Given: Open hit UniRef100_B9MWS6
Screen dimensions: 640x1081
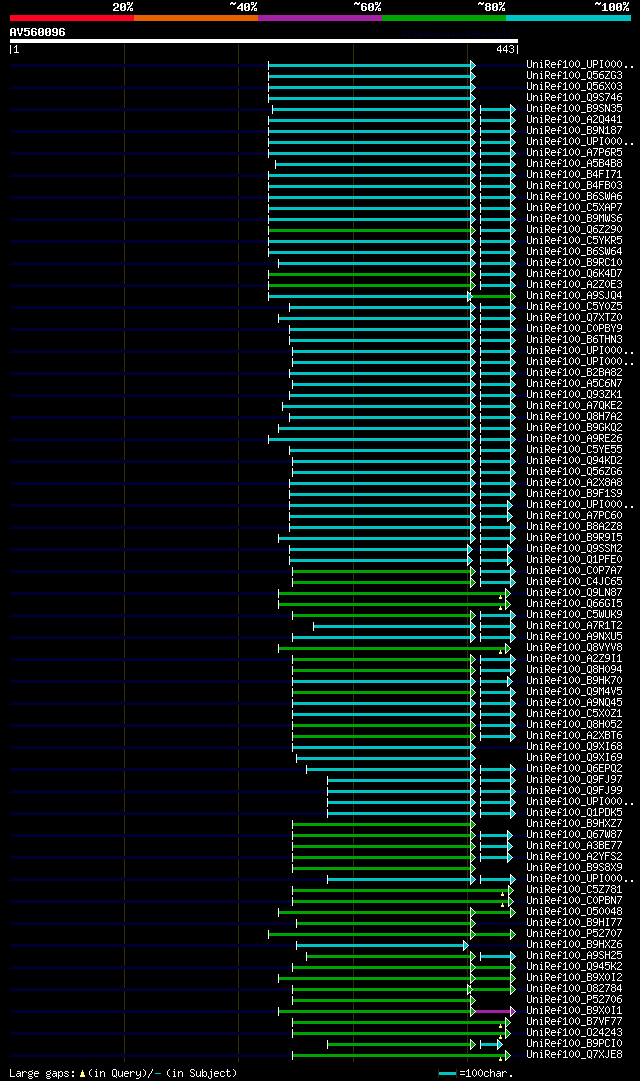Looking at the screenshot, I should (574, 219).
